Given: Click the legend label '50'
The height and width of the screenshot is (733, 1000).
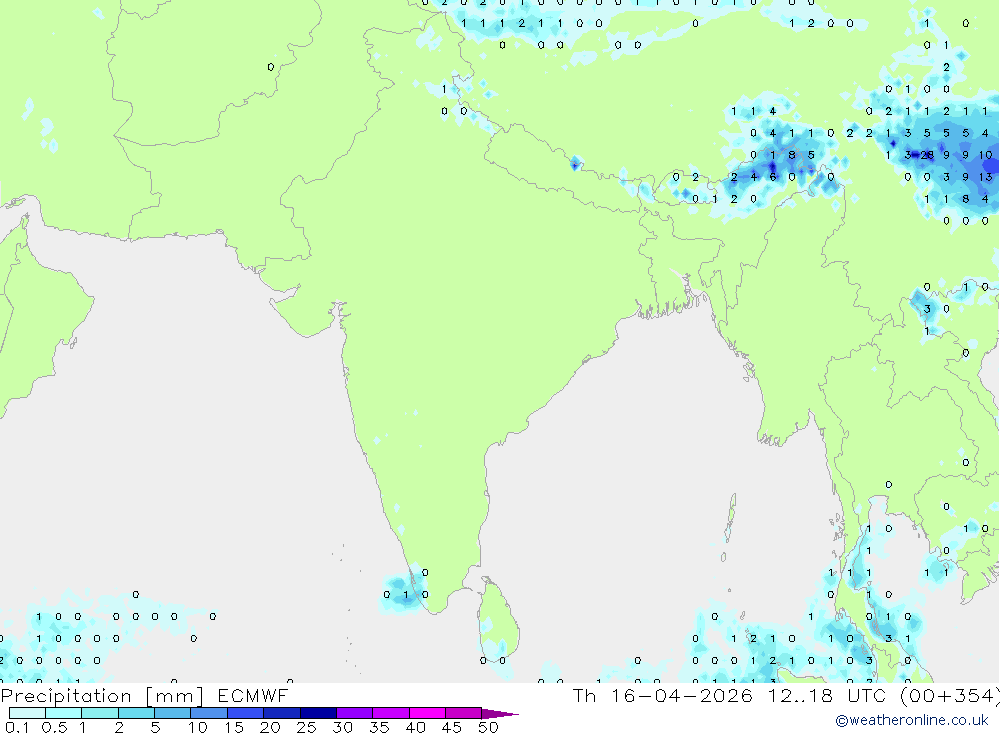Looking at the screenshot, I should (488, 727).
